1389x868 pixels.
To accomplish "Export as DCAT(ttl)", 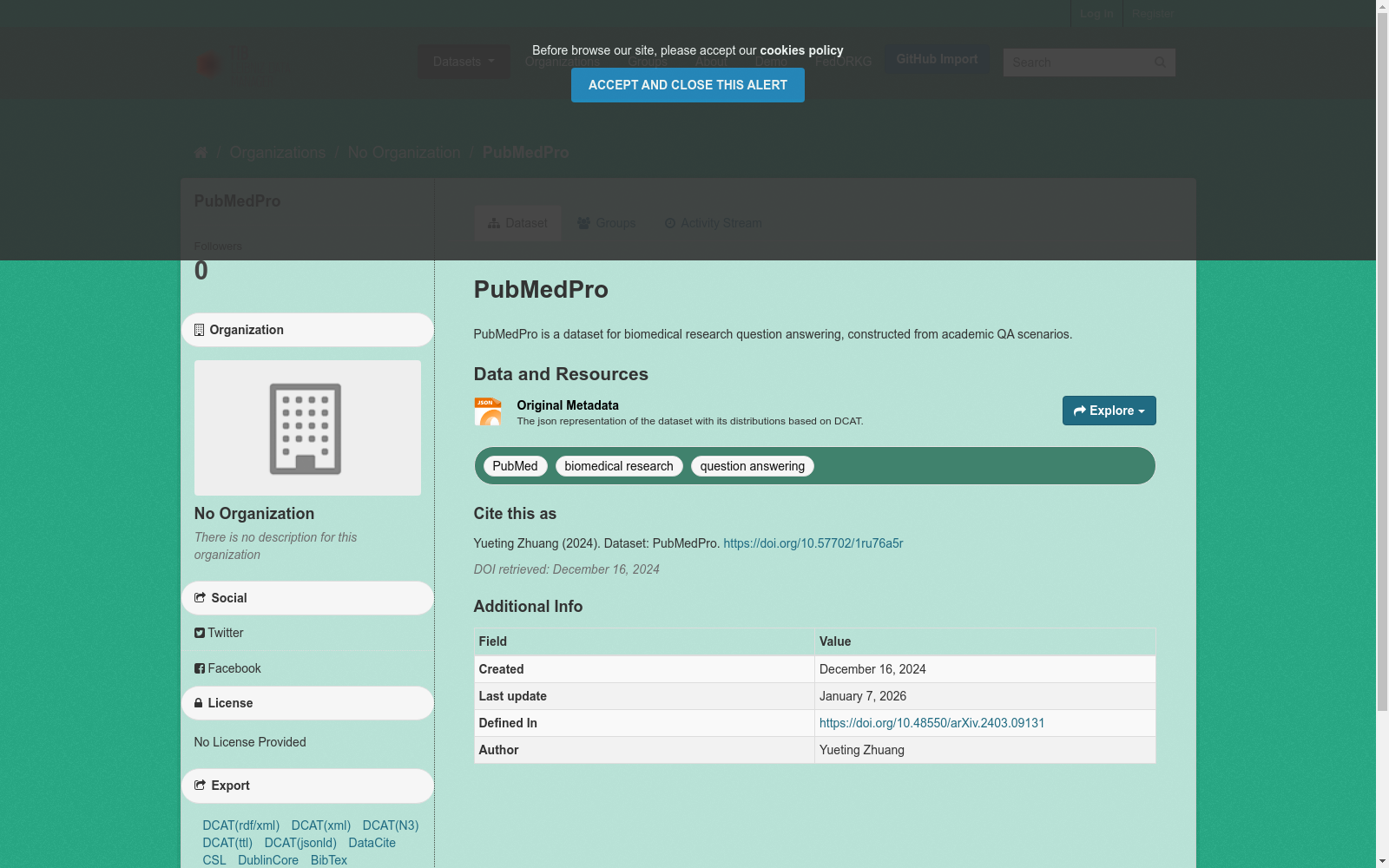I will (227, 843).
